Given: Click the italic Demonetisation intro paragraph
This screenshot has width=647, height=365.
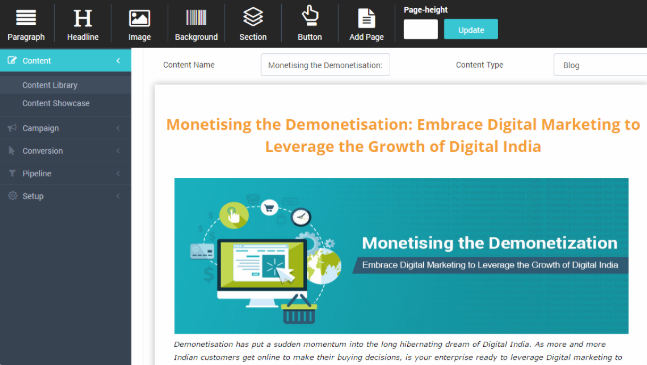Looking at the screenshot, I should [398, 351].
